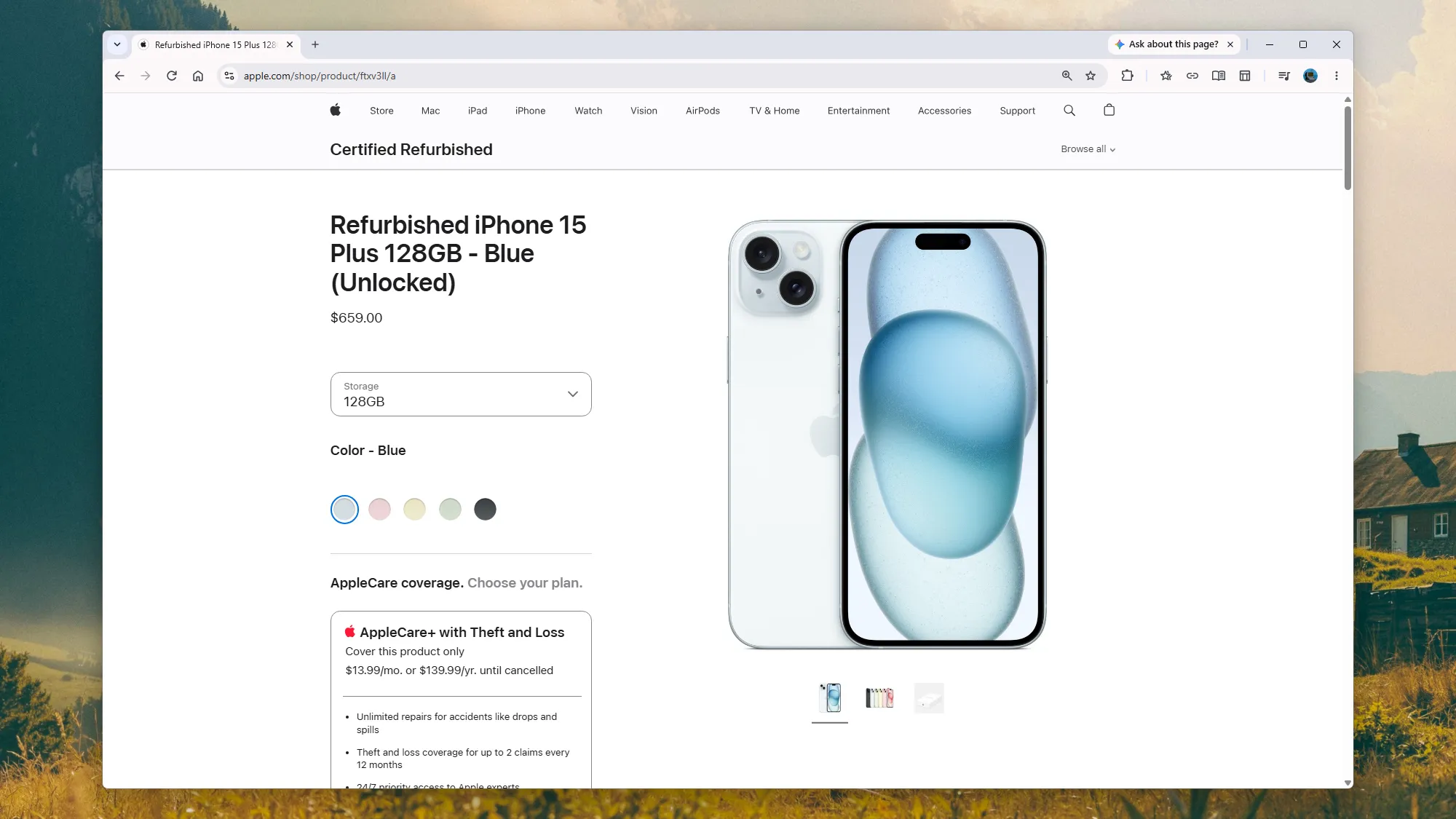Select the Black color swatch
Screen dimensions: 1456x819
coord(485,510)
